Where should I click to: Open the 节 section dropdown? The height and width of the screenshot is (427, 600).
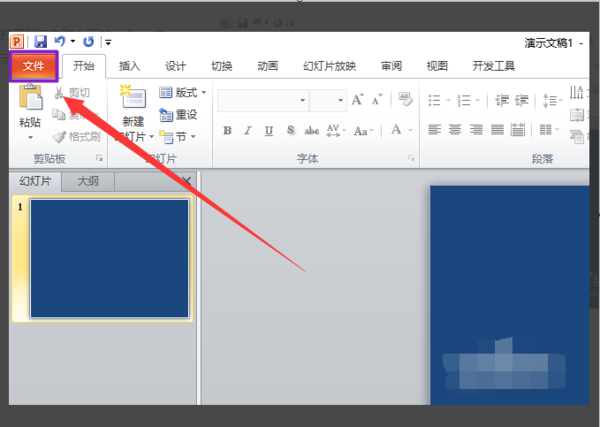(177, 137)
